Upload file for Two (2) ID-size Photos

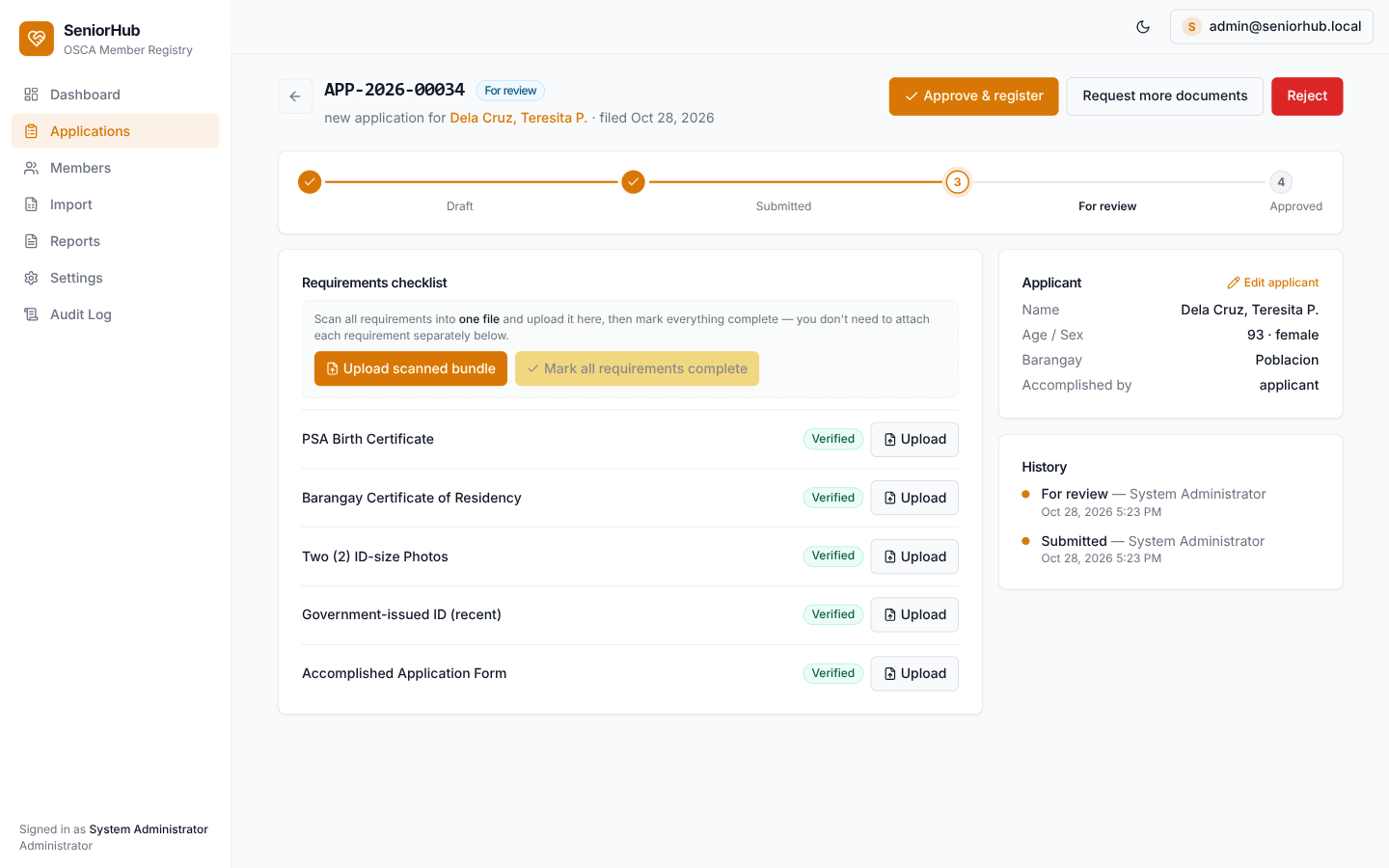click(914, 556)
